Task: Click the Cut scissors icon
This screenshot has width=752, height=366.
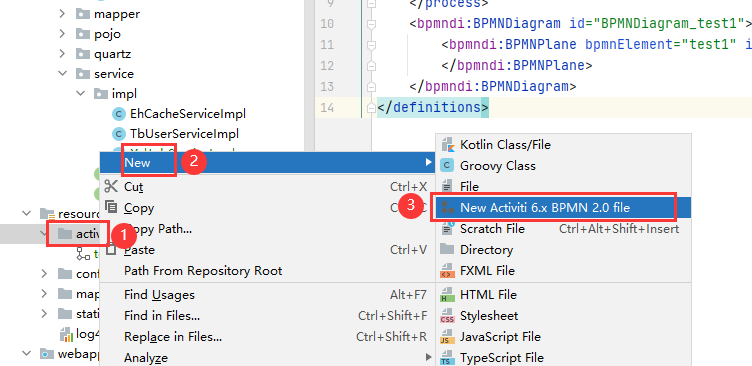Action: click(111, 186)
